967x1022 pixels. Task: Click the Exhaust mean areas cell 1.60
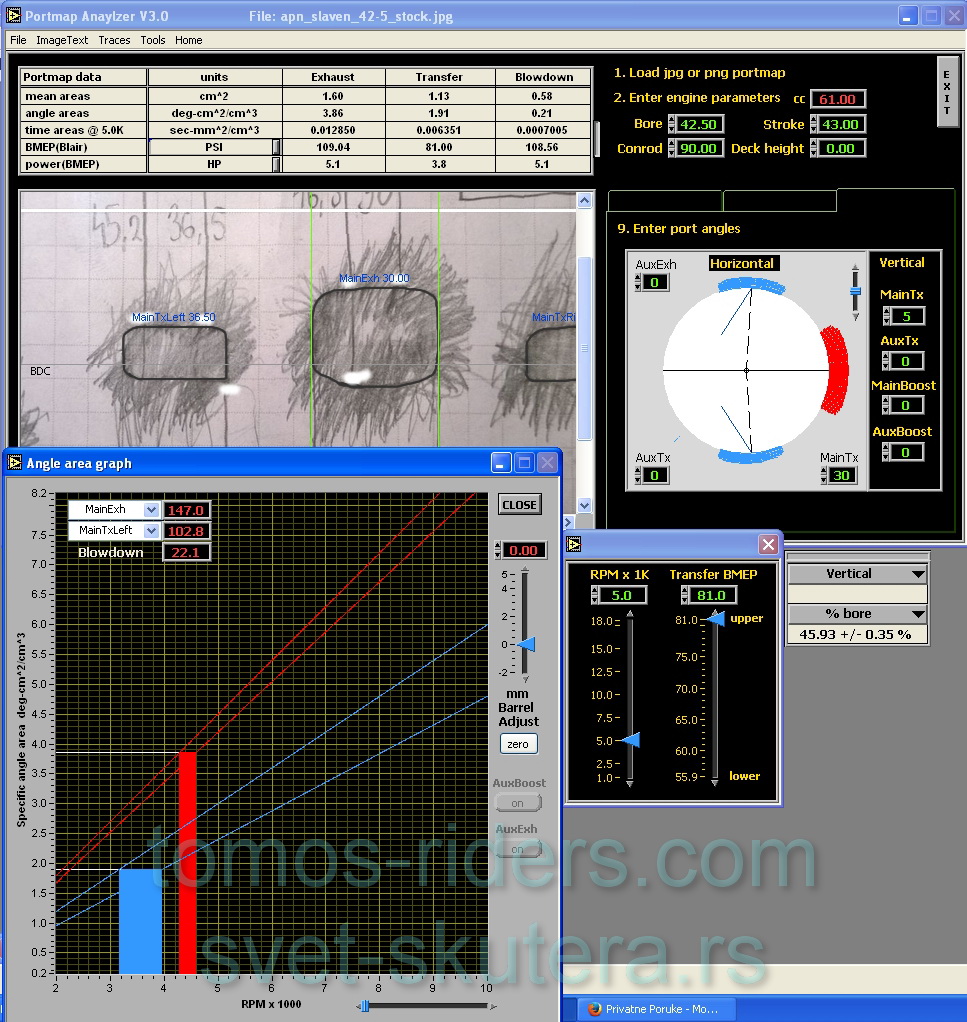point(332,96)
